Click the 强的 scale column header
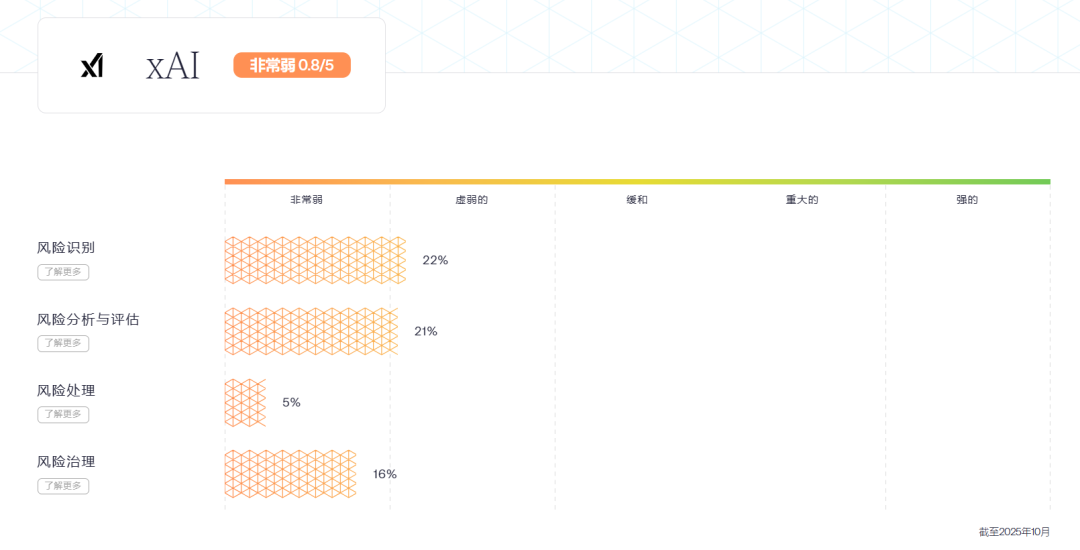The width and height of the screenshot is (1080, 550). 967,200
